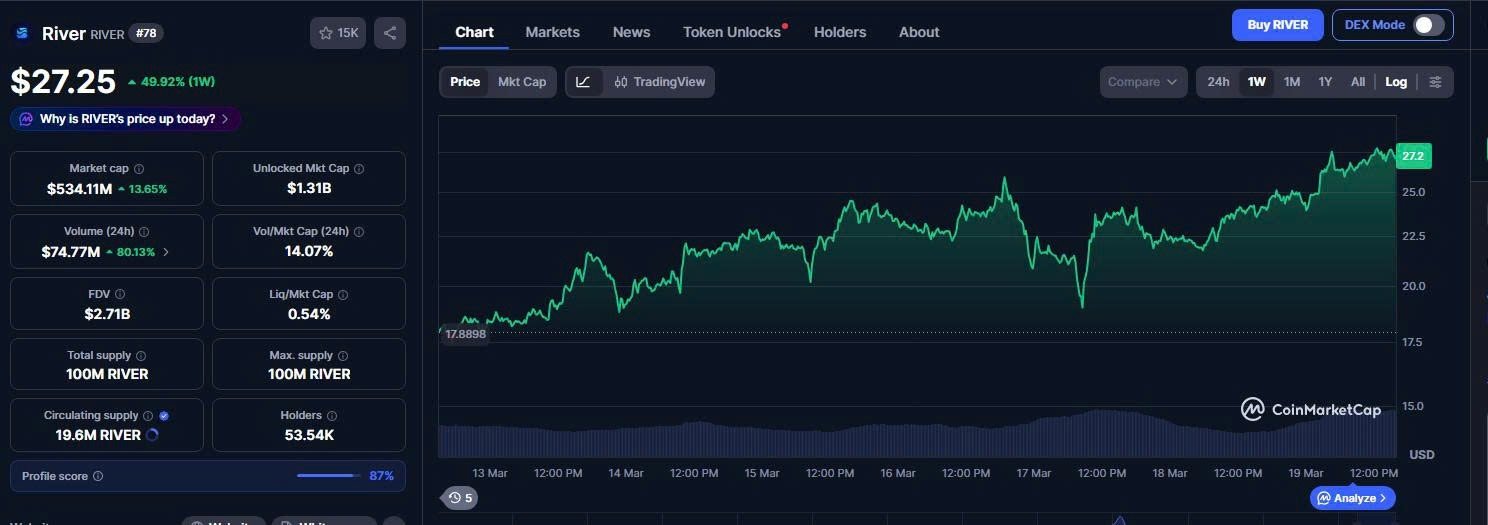1488x525 pixels.
Task: Open the Compare dropdown
Action: point(1143,82)
